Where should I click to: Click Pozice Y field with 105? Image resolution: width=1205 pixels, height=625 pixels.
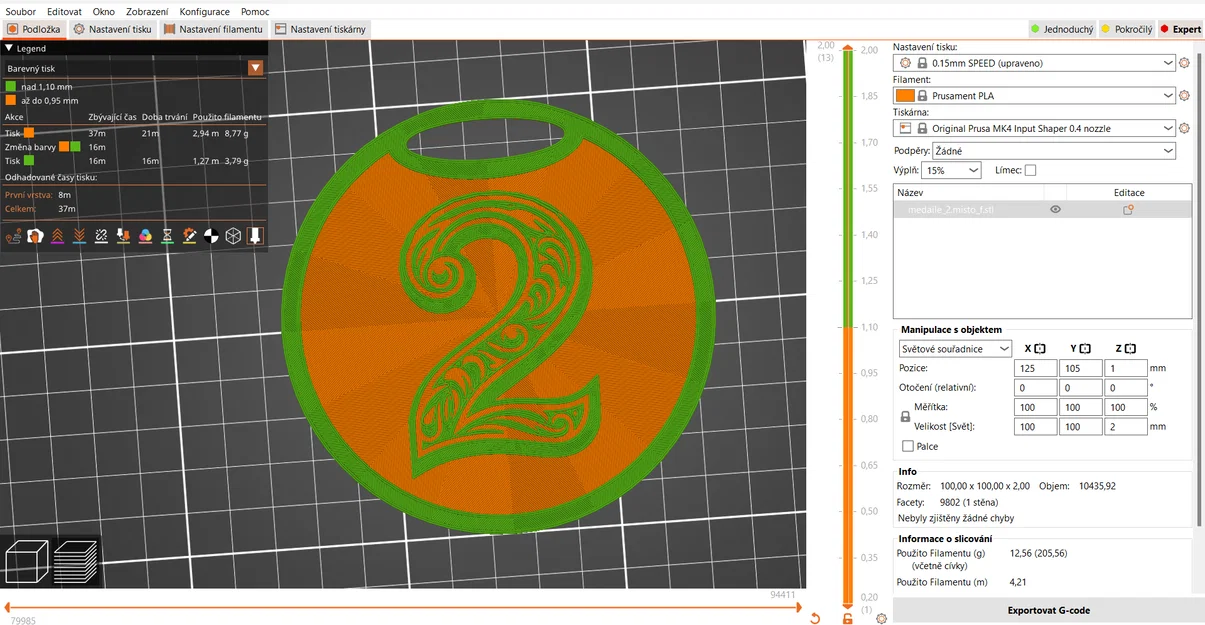1080,368
